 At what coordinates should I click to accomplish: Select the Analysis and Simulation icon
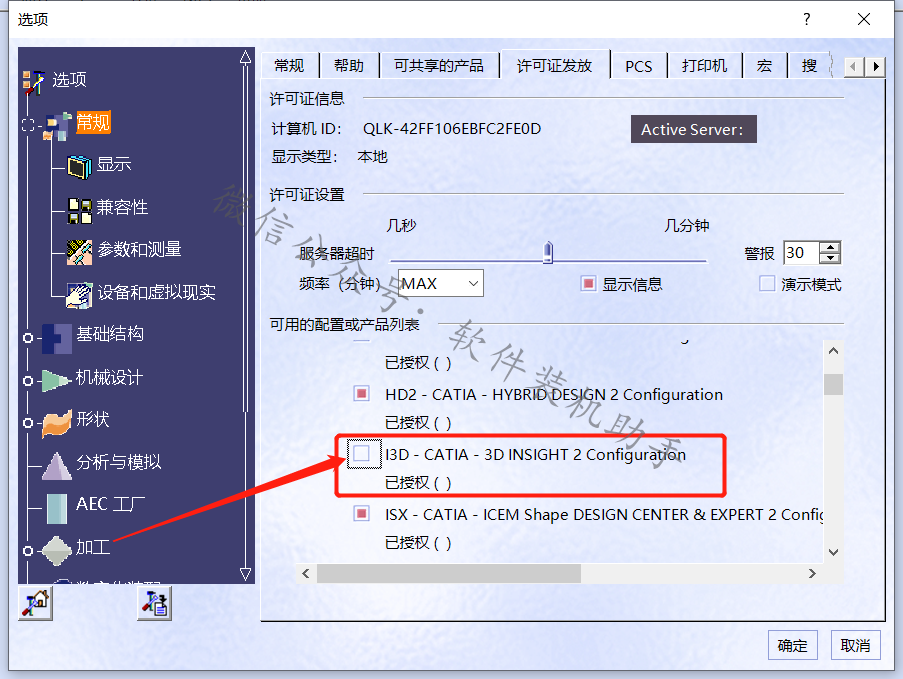click(56, 466)
